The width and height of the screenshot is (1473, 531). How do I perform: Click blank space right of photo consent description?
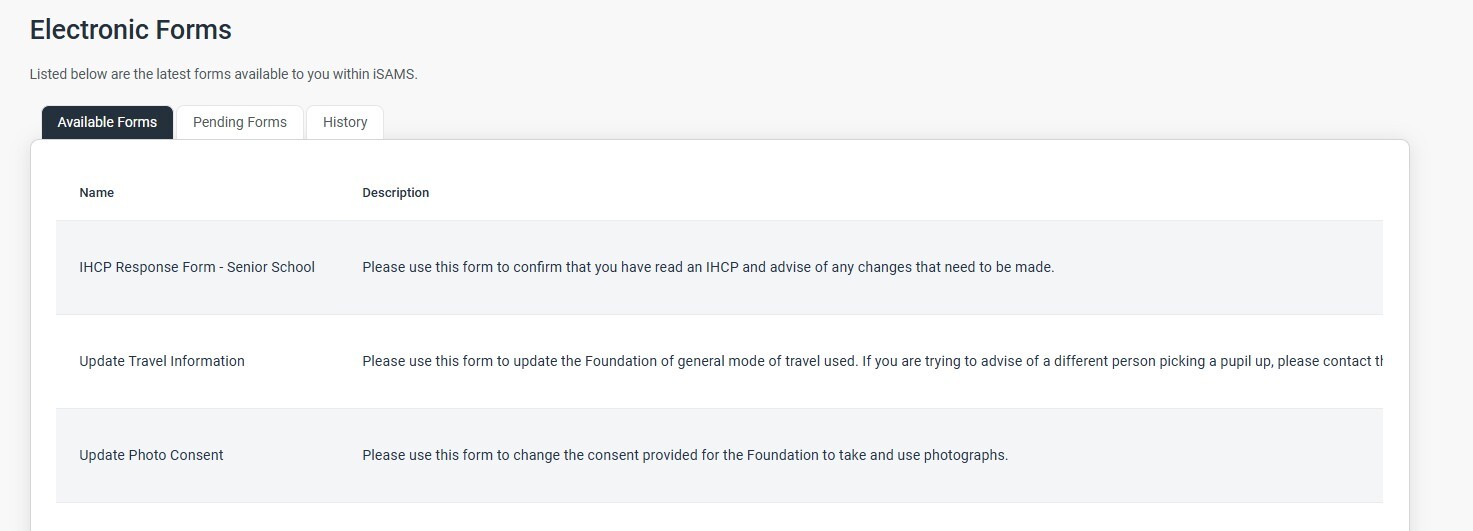point(1200,455)
